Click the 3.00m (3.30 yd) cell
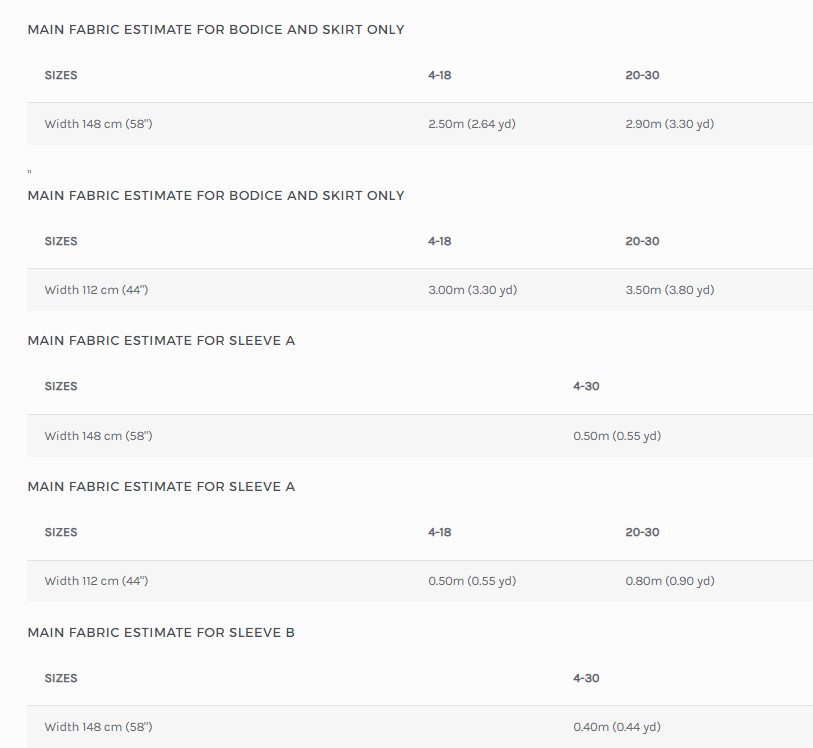The height and width of the screenshot is (748, 813). pyautogui.click(x=472, y=290)
